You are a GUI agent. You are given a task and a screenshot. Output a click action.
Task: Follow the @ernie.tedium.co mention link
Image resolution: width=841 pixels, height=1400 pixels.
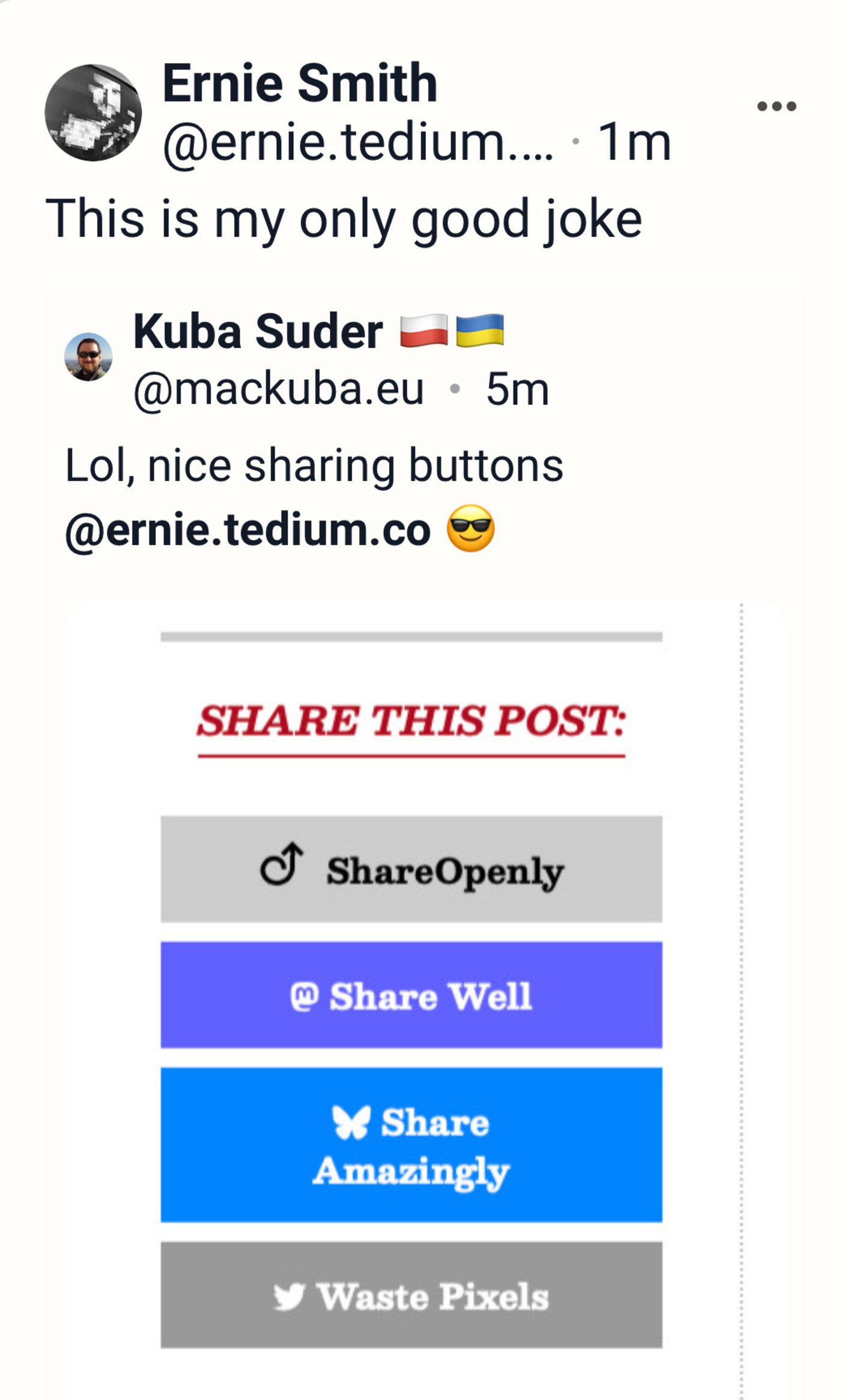[247, 530]
